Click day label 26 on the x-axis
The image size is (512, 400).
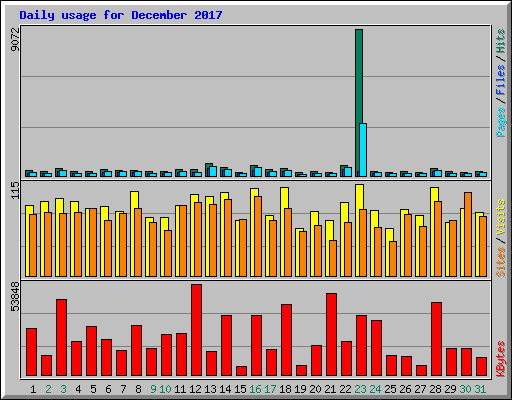(x=405, y=389)
